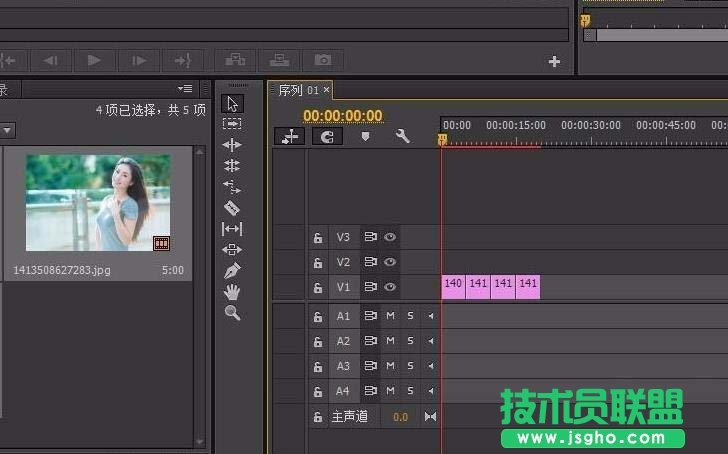Image resolution: width=728 pixels, height=454 pixels.
Task: Mute the A2 audio track
Action: pyautogui.click(x=390, y=341)
